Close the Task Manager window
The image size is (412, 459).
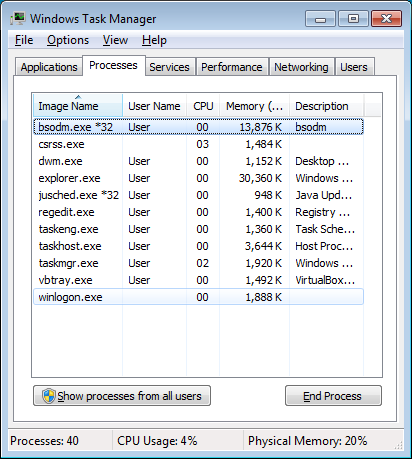pos(386,19)
